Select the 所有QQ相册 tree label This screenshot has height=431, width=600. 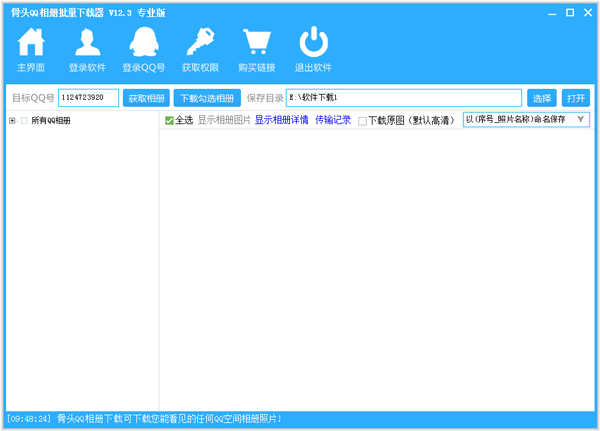point(51,121)
